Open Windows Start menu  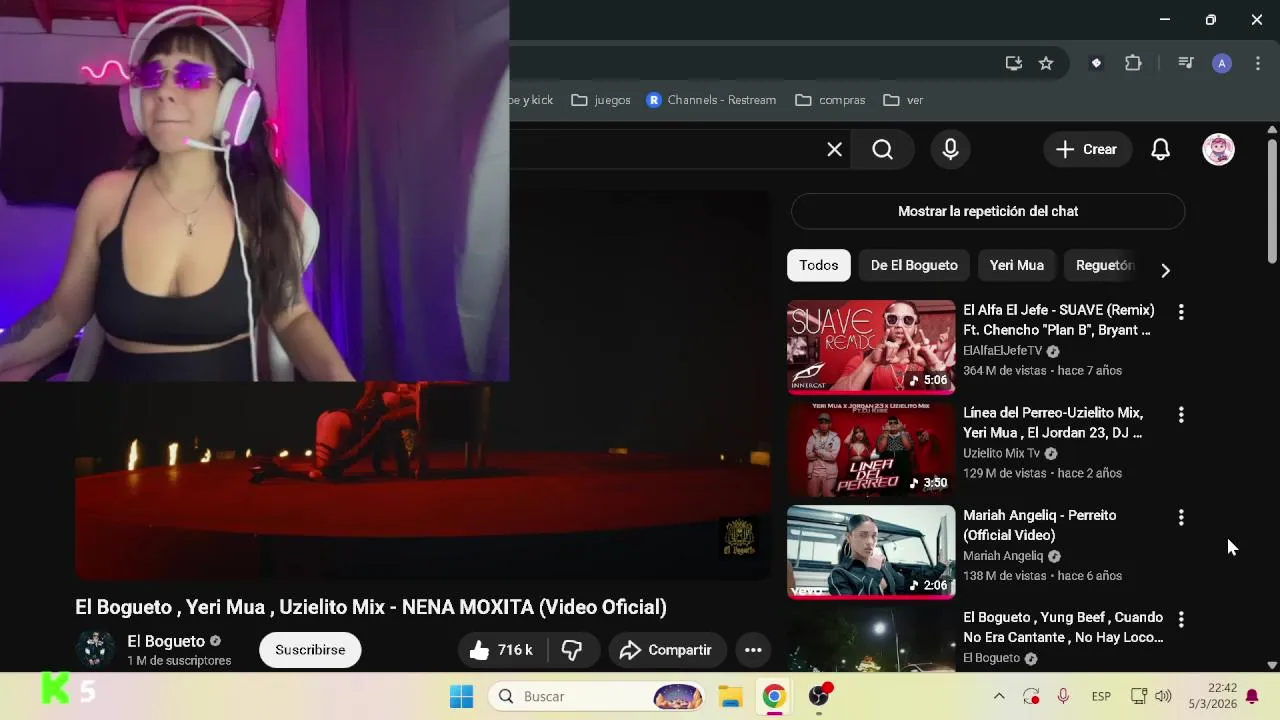461,696
